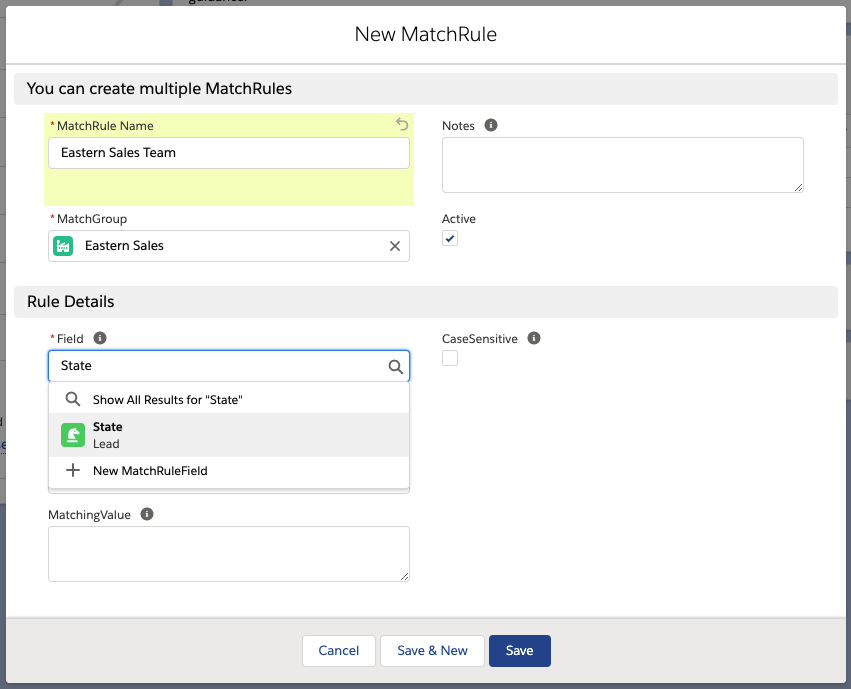The image size is (851, 689).
Task: Click the Save button
Action: coord(519,650)
